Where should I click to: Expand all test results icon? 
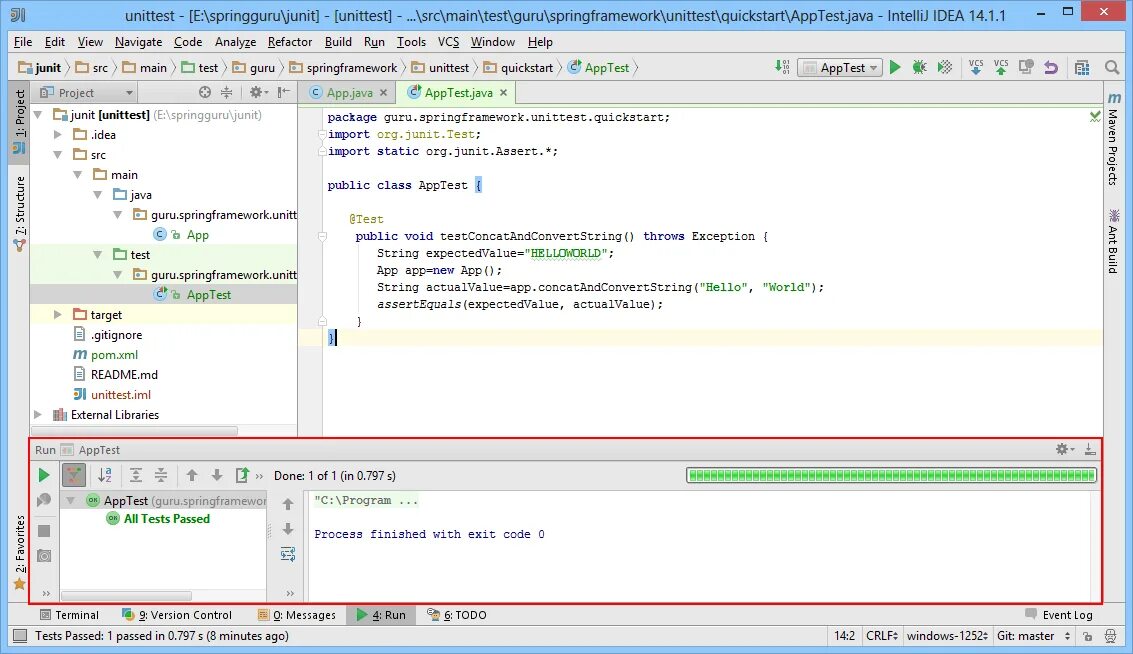point(135,476)
